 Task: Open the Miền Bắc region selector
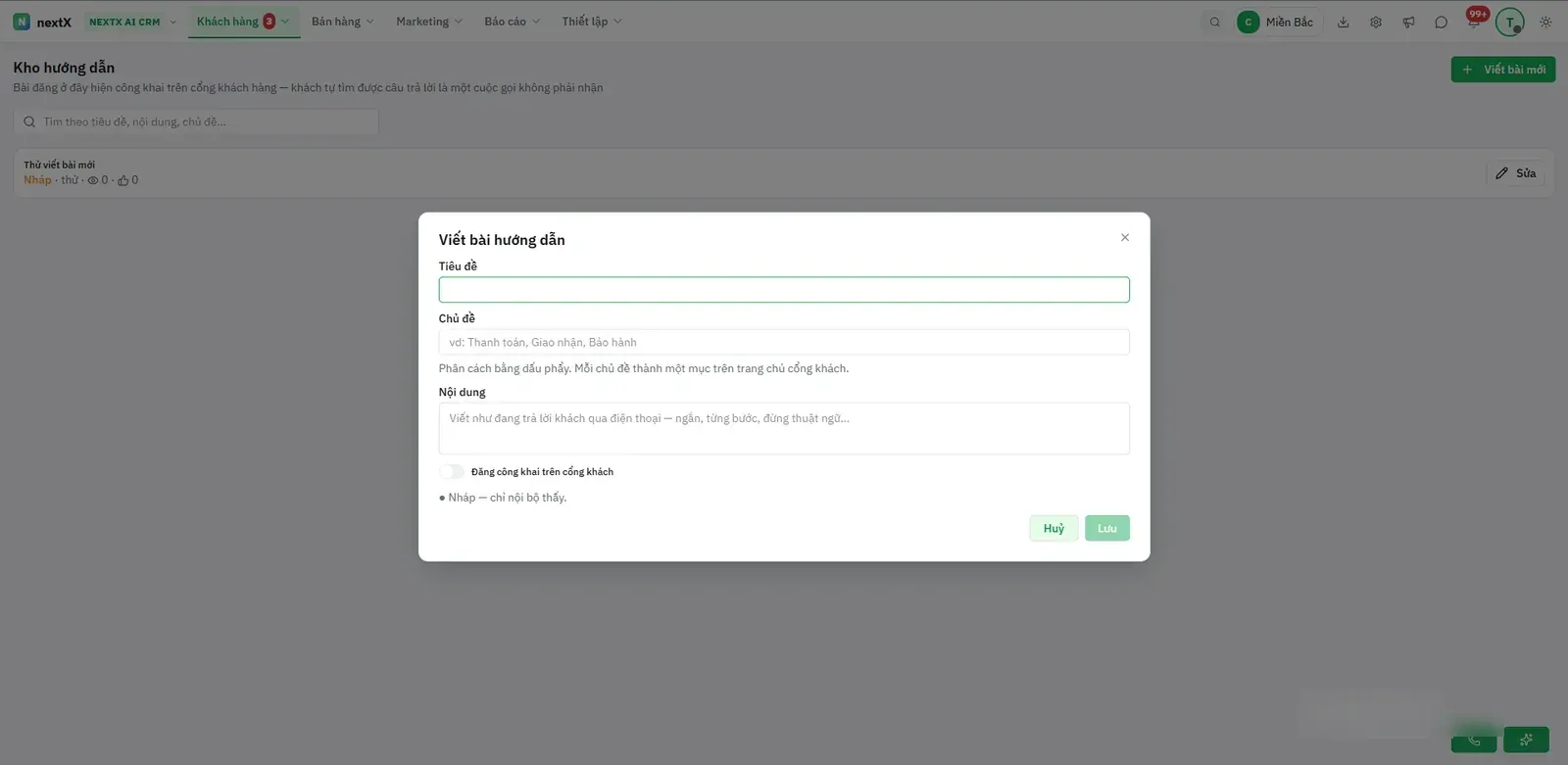pyautogui.click(x=1280, y=22)
